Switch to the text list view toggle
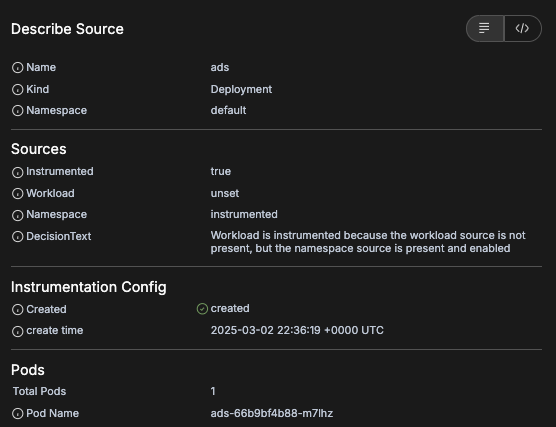556x427 pixels. (485, 28)
